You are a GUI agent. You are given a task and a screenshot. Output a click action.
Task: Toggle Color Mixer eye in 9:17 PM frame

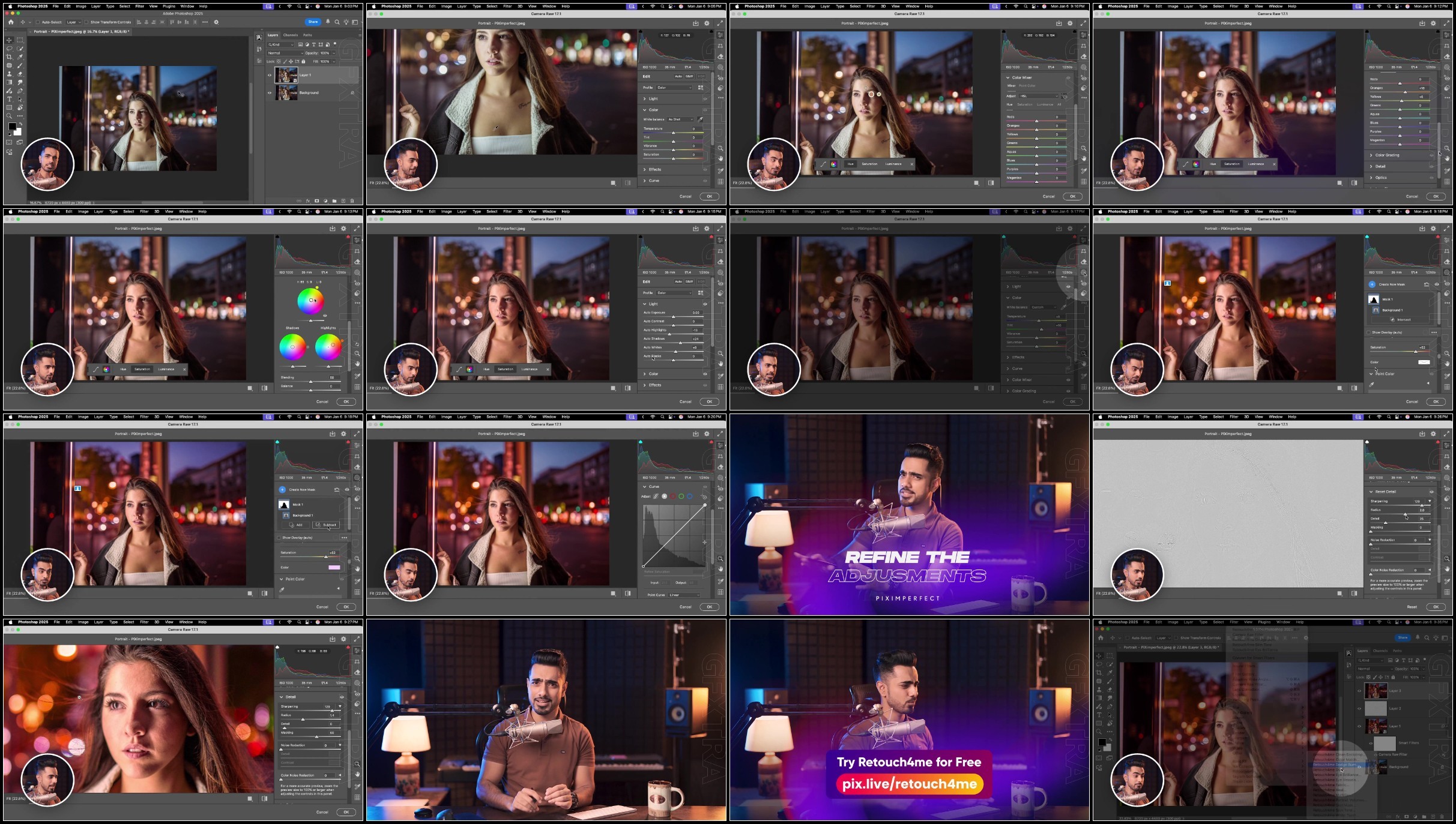[x=1068, y=380]
